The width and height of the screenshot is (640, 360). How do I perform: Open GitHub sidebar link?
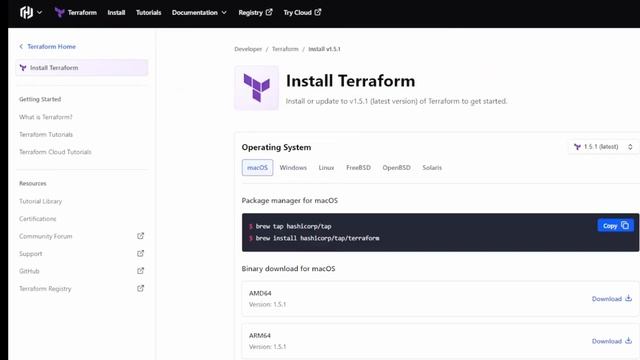click(29, 271)
